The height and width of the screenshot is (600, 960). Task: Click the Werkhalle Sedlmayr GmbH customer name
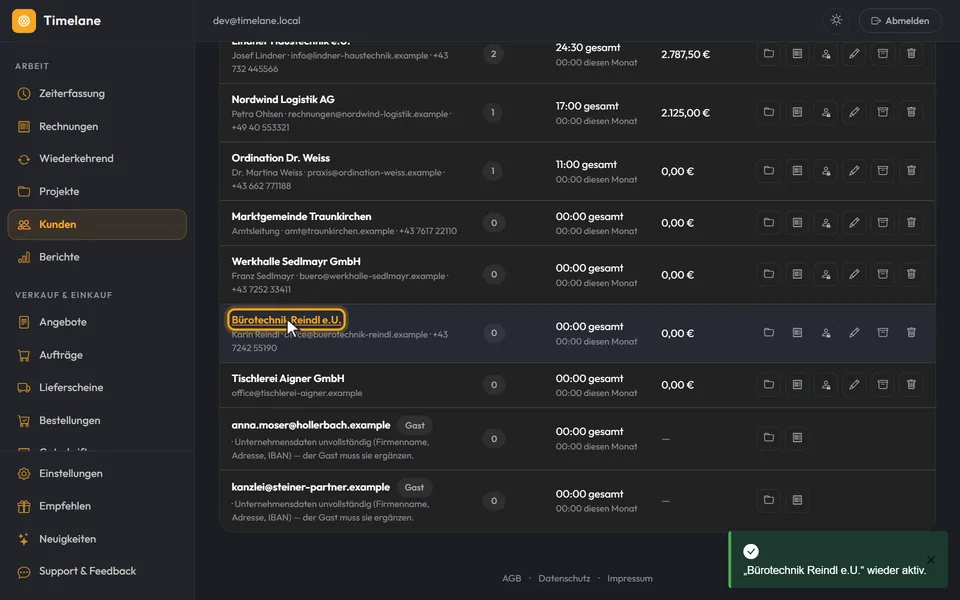tap(296, 261)
